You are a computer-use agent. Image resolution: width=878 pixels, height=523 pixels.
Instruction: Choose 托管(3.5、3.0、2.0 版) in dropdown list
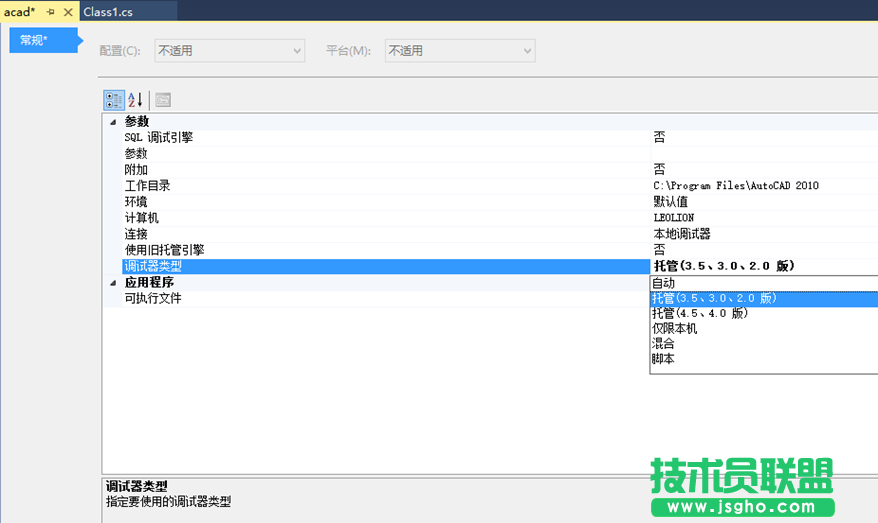[x=764, y=298]
